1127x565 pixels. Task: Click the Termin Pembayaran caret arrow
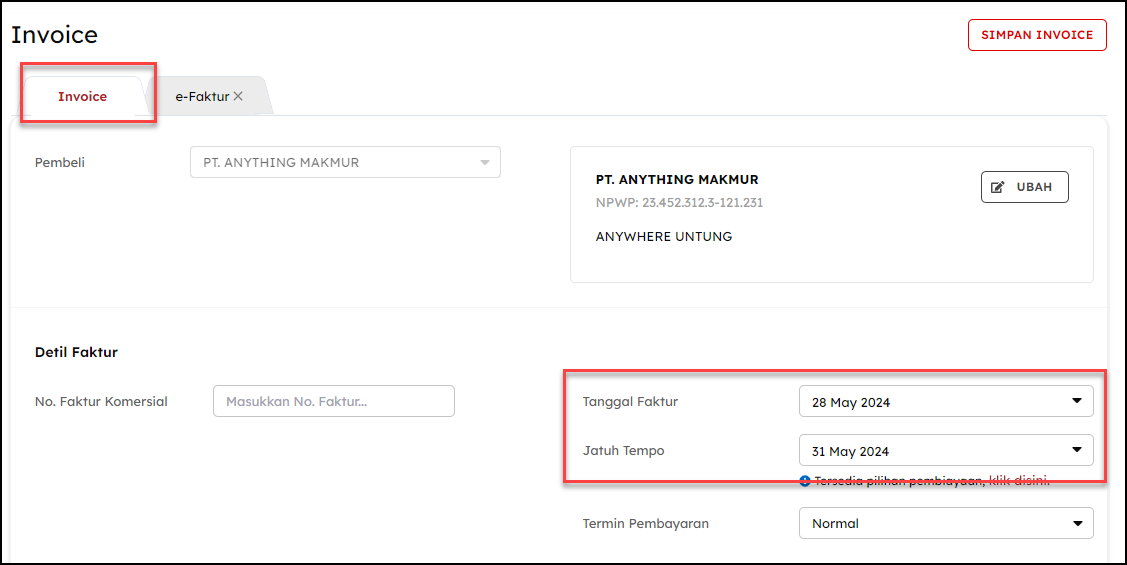pos(1077,523)
